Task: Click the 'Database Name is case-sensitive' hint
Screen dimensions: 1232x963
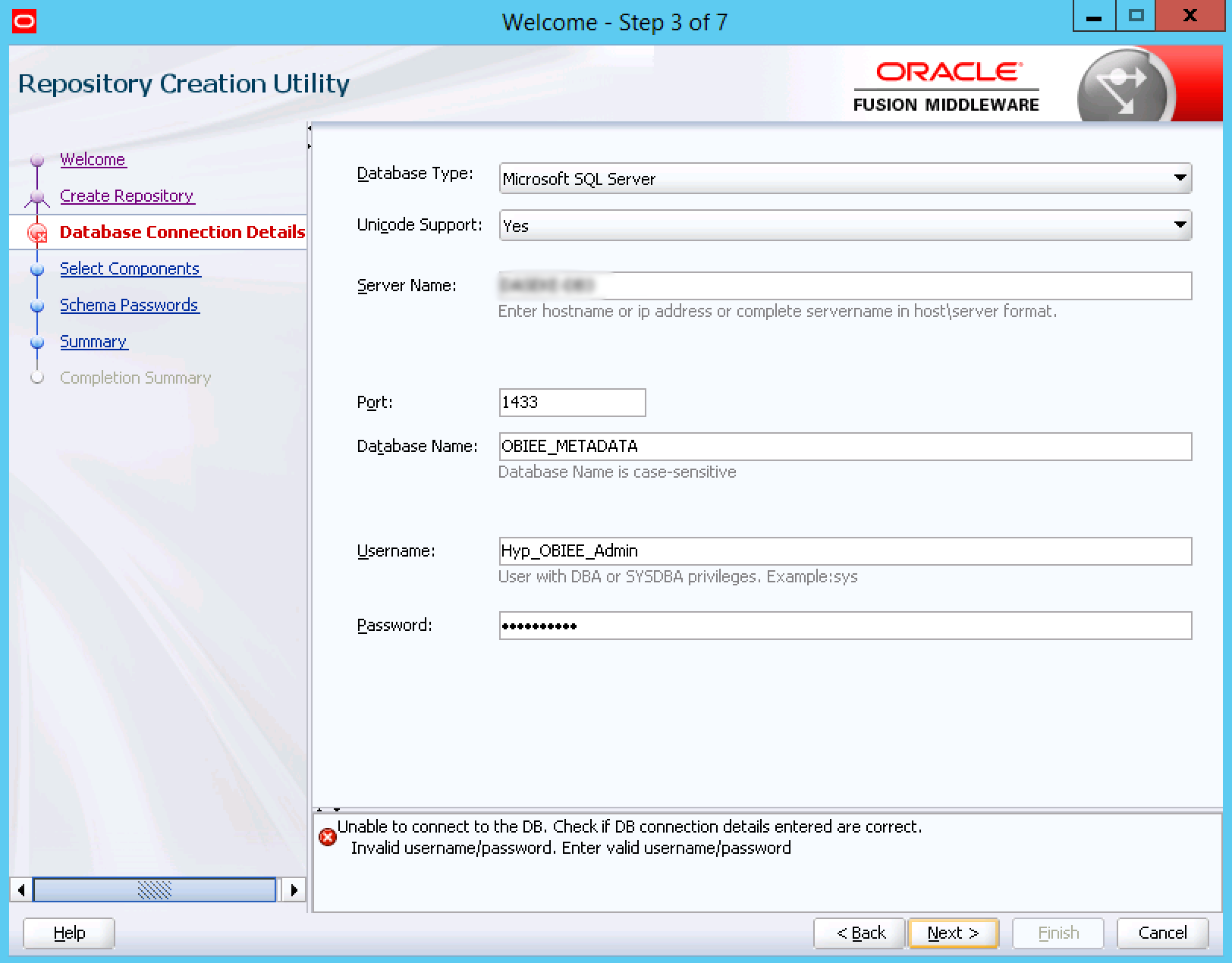Action: coord(617,472)
